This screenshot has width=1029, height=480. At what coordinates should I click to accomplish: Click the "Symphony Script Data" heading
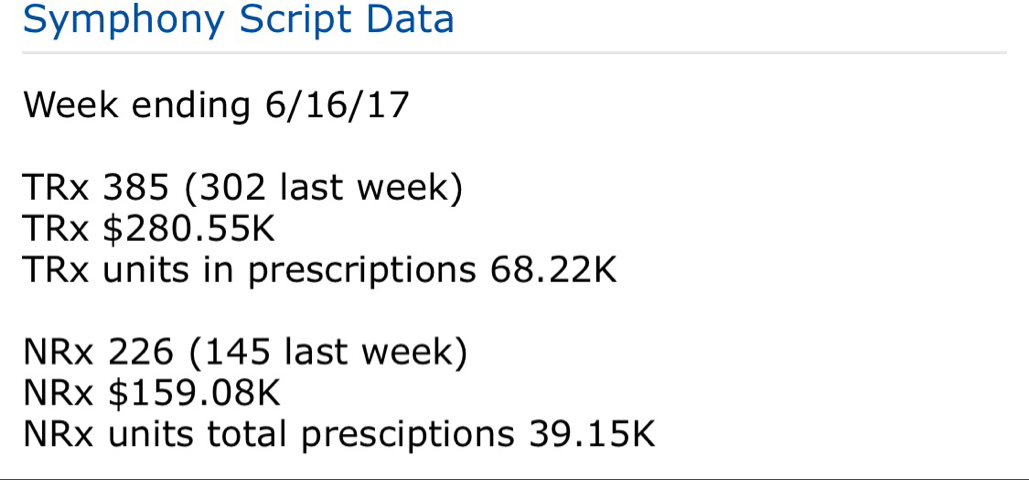238,20
